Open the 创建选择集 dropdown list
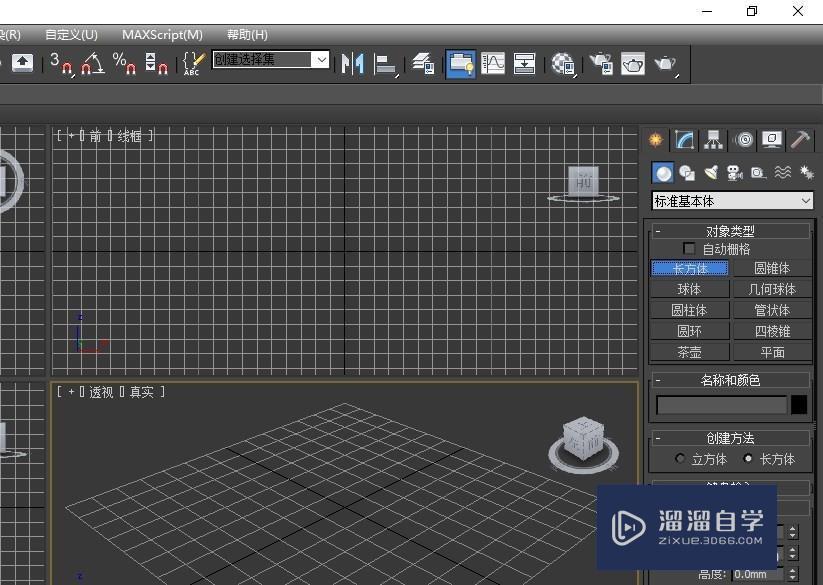 point(320,59)
